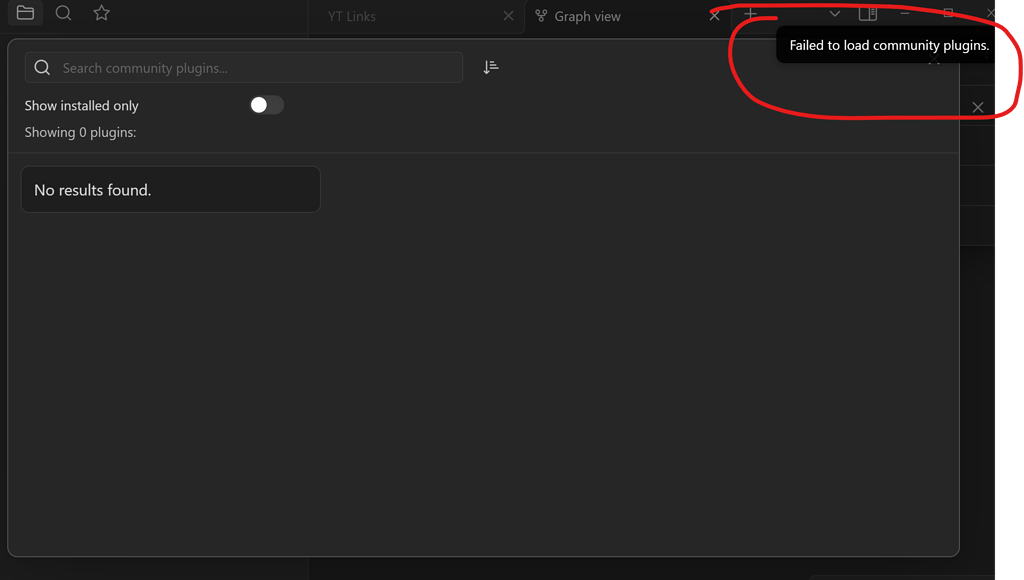Viewport: 1024px width, 580px height.
Task: Change plugin sort order using the sort icon
Action: point(489,66)
